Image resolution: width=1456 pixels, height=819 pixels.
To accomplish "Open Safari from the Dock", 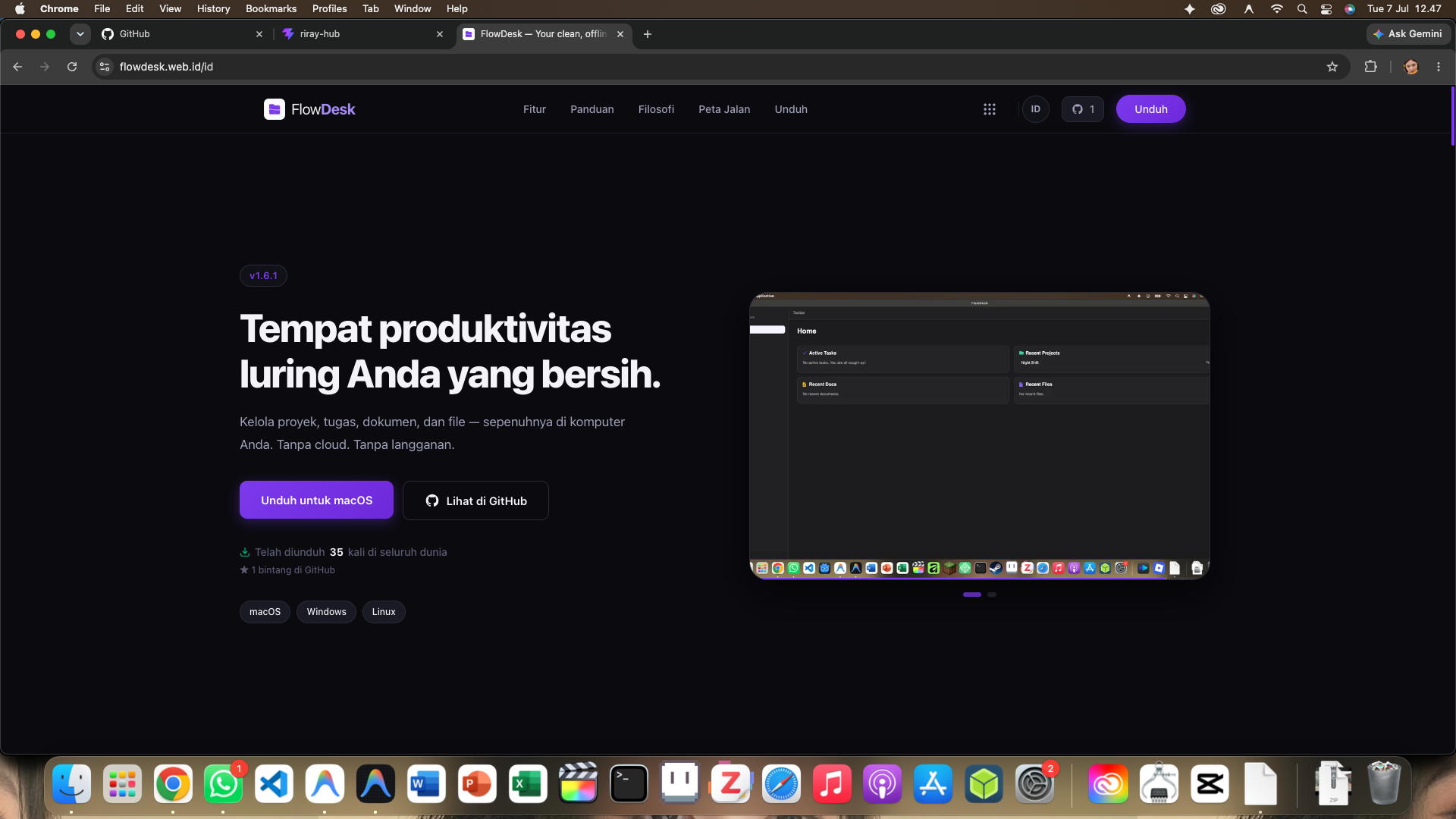I will pos(781,784).
